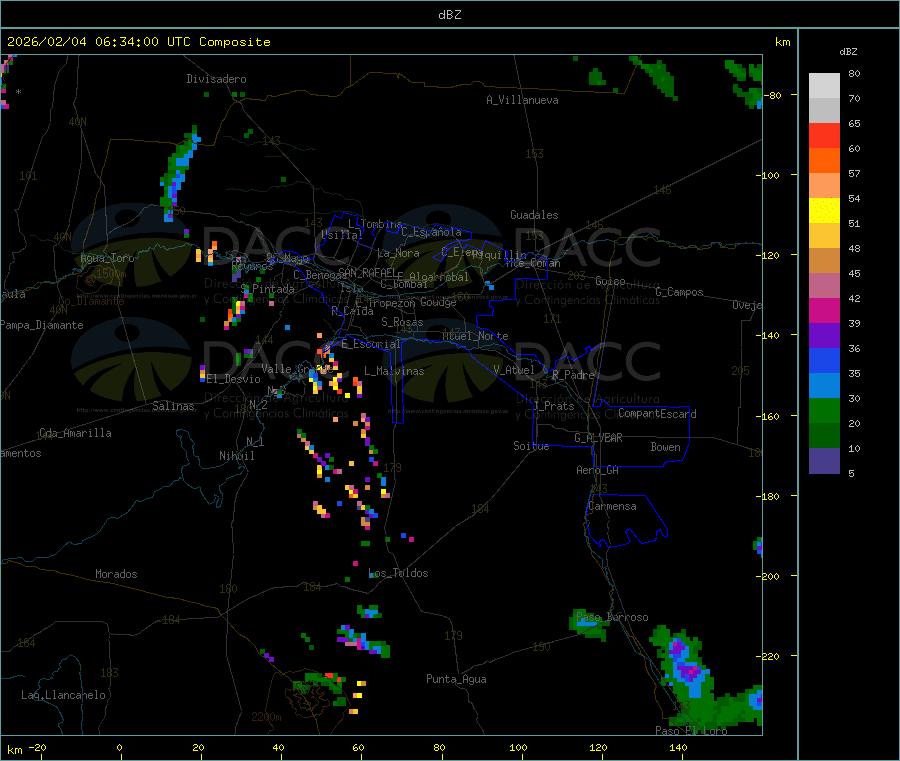
Task: Click the 'SAN_RAFAEL' city label
Action: tap(367, 272)
